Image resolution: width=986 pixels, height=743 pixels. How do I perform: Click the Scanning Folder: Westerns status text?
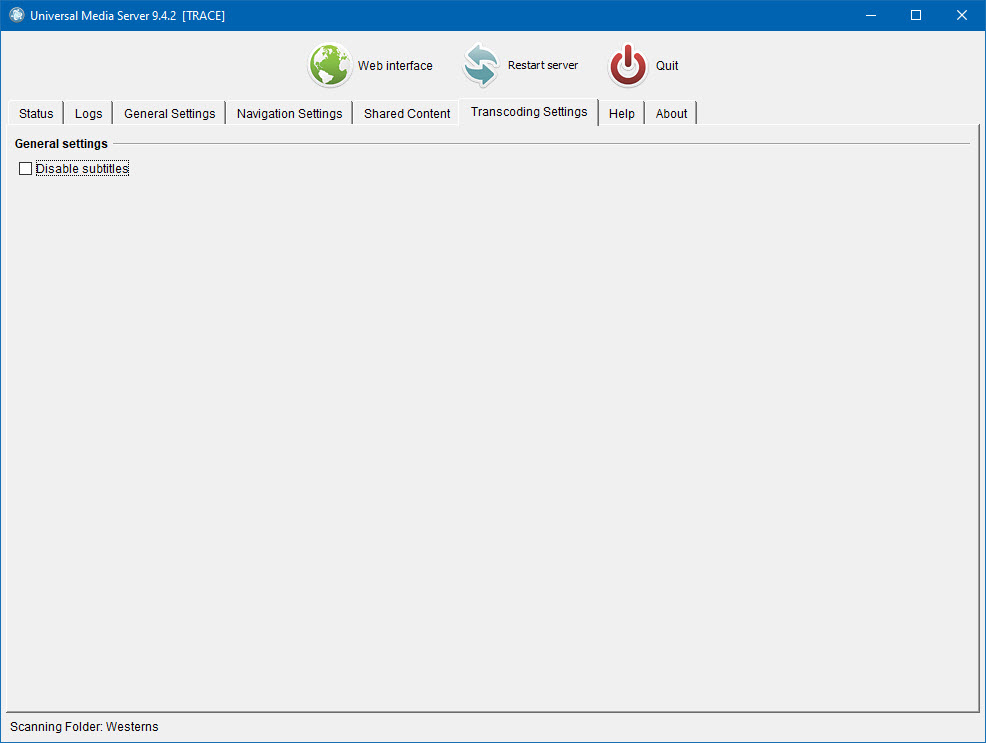click(x=84, y=727)
